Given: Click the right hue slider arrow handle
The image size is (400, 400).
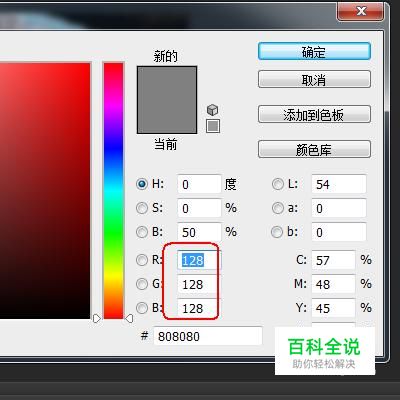Looking at the screenshot, I should [129, 319].
